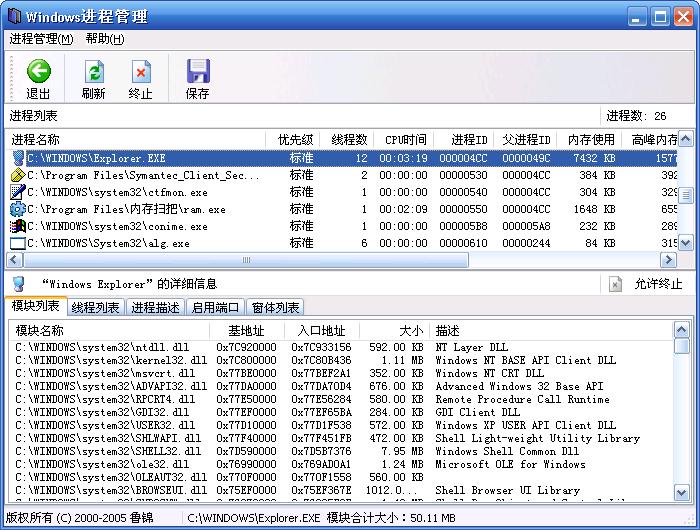
Task: Sort by the 父进程ID column header
Action: [x=525, y=140]
